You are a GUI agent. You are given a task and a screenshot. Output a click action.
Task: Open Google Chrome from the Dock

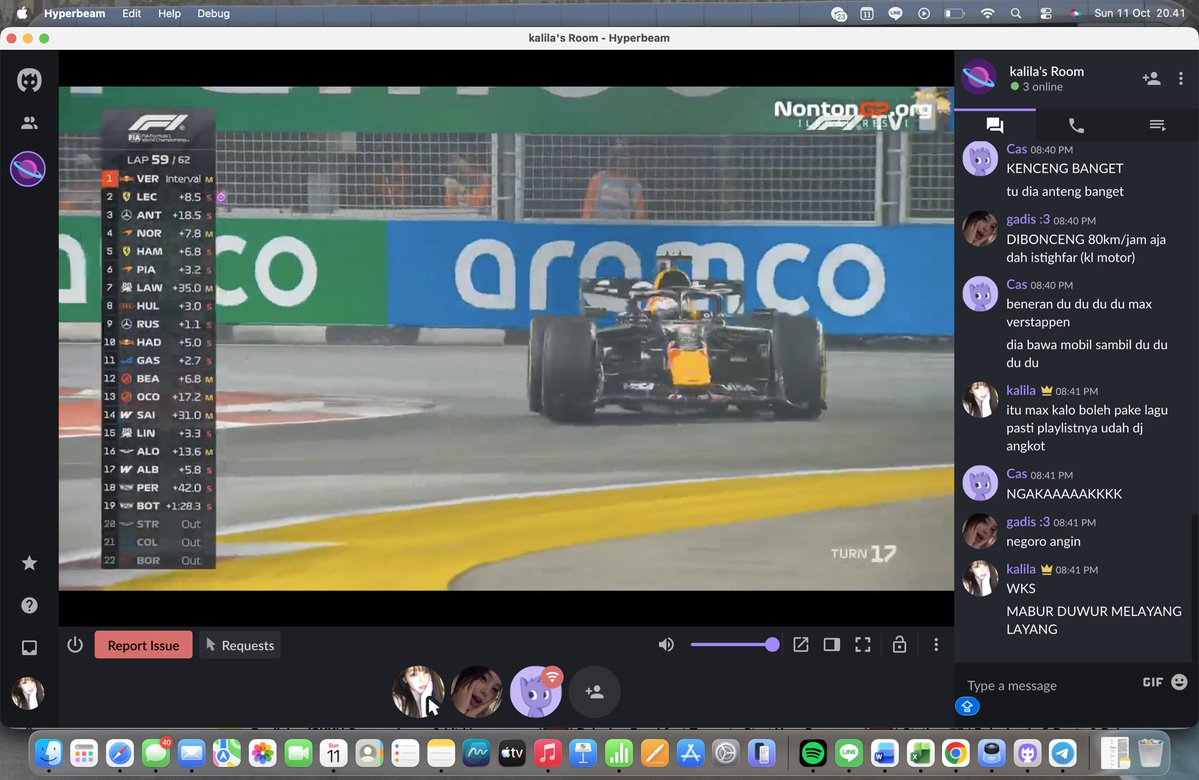point(956,753)
